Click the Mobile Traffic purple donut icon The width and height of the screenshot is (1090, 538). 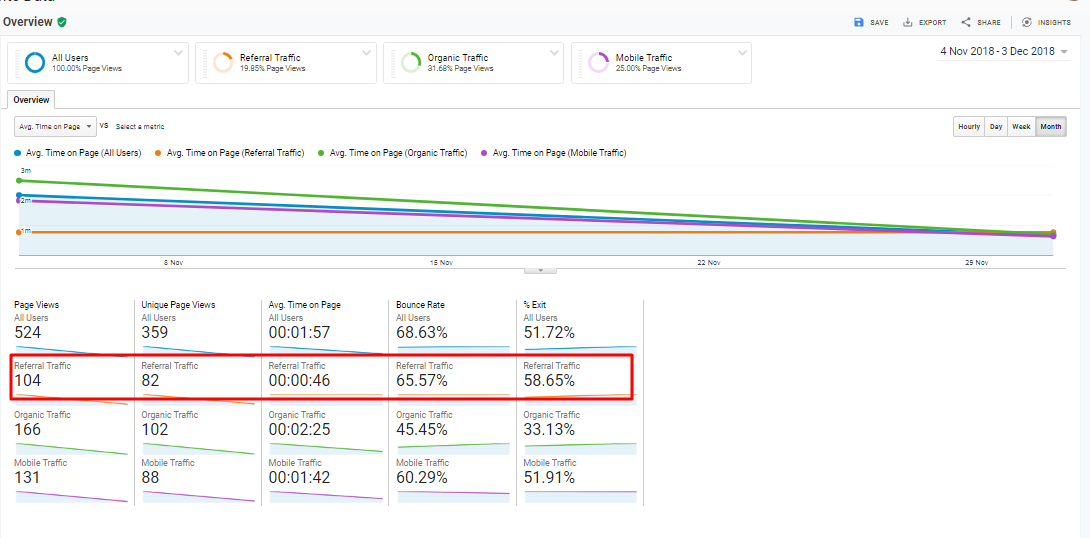pos(598,63)
